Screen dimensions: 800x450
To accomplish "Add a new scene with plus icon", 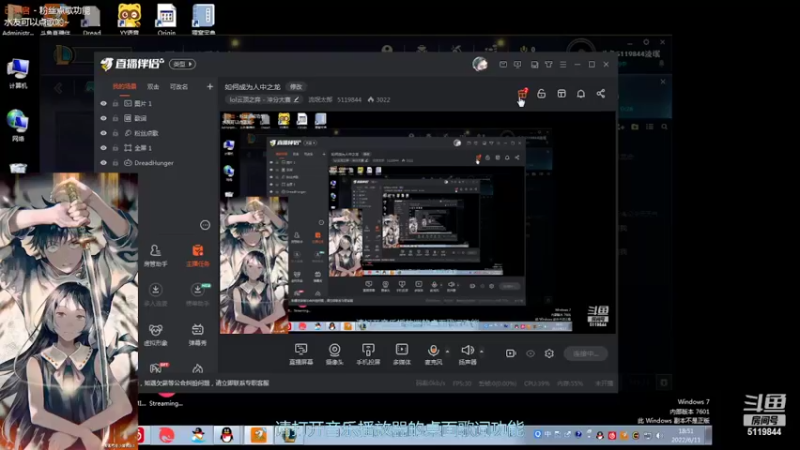I will coord(210,87).
